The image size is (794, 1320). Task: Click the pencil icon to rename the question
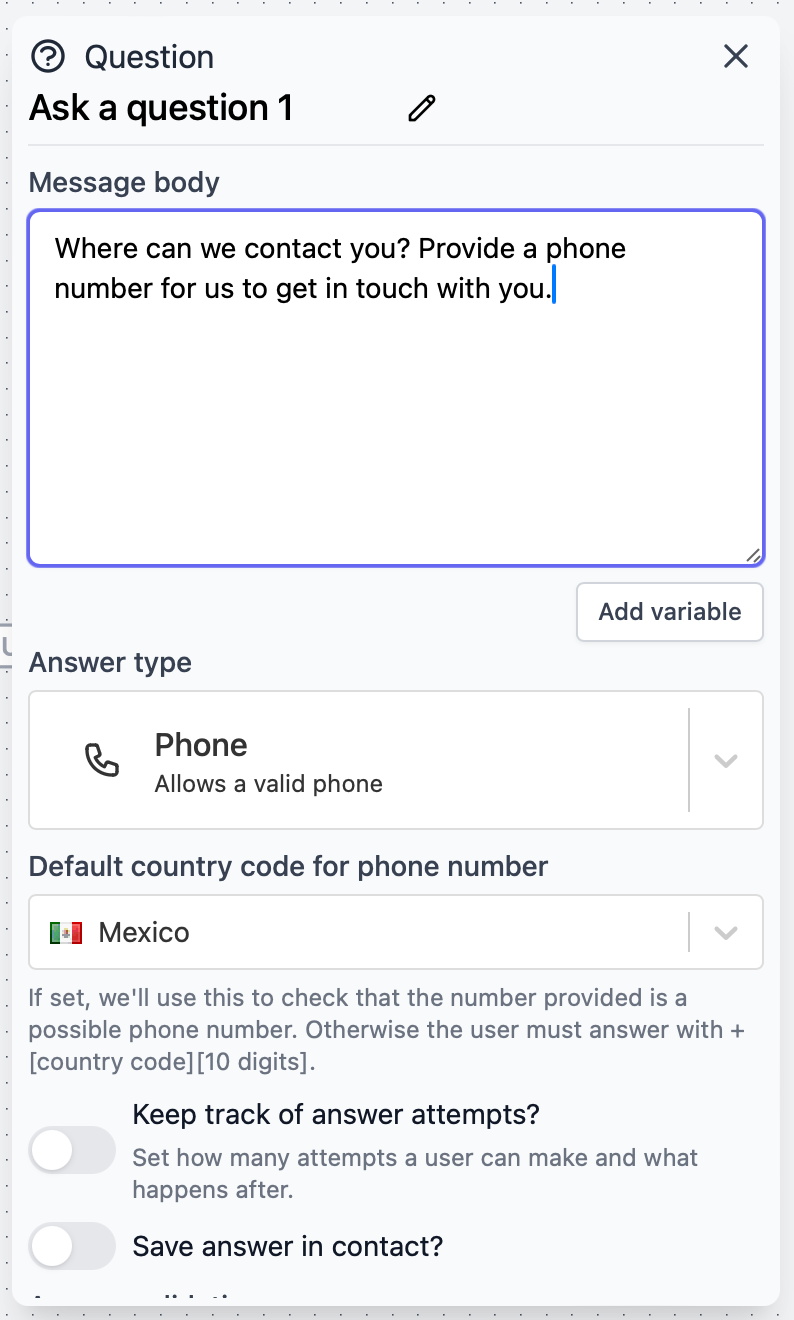[x=421, y=107]
